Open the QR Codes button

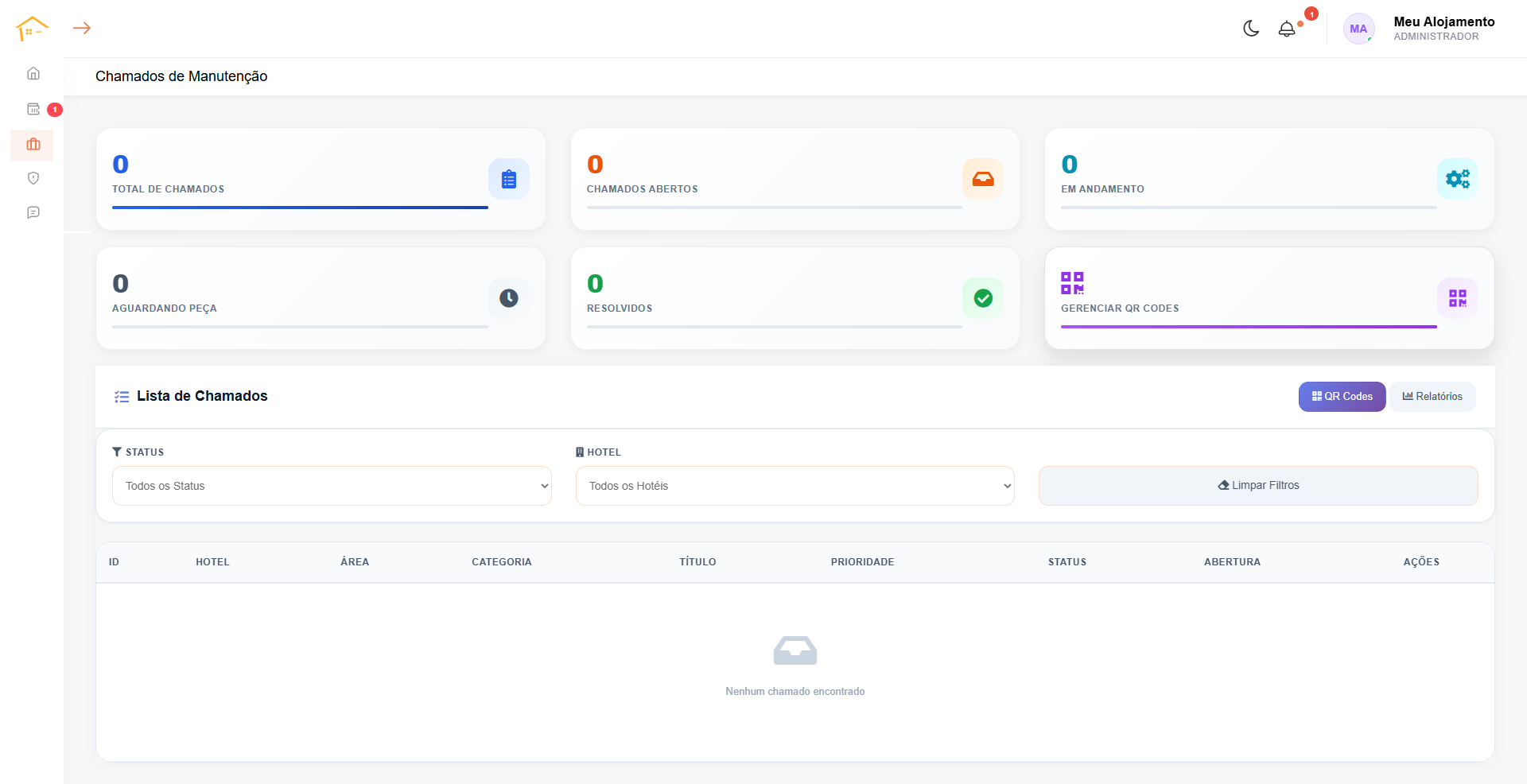(x=1342, y=397)
